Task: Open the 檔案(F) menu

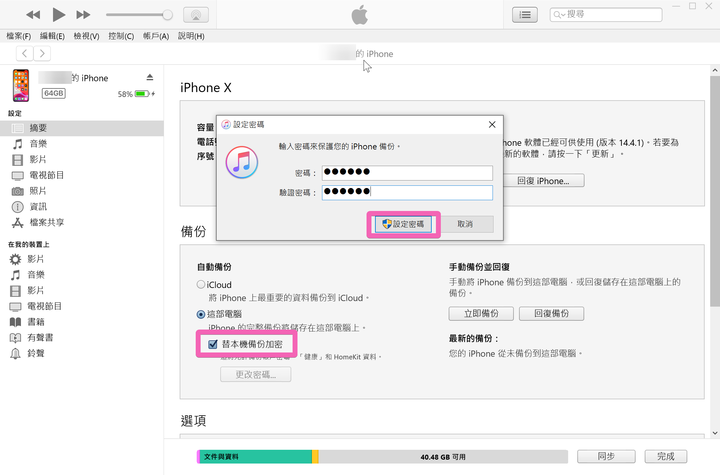Action: tap(18, 36)
